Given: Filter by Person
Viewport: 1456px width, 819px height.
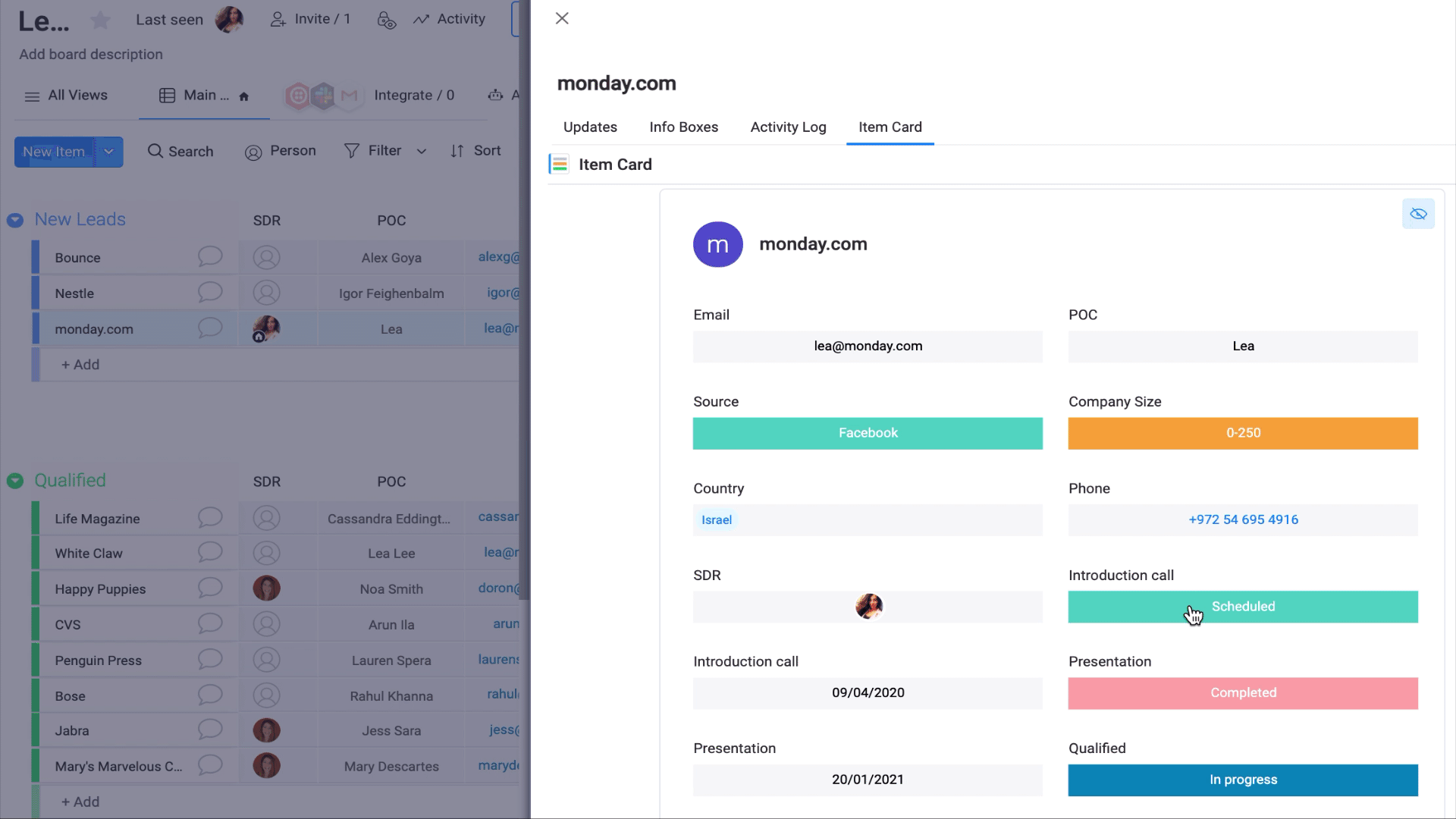Looking at the screenshot, I should pyautogui.click(x=280, y=152).
